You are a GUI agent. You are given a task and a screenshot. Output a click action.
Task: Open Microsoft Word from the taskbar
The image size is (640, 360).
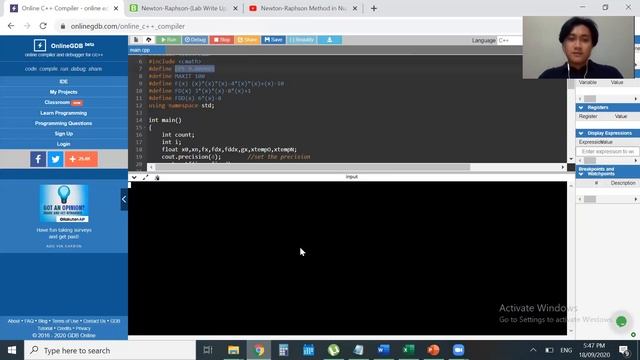(383, 350)
